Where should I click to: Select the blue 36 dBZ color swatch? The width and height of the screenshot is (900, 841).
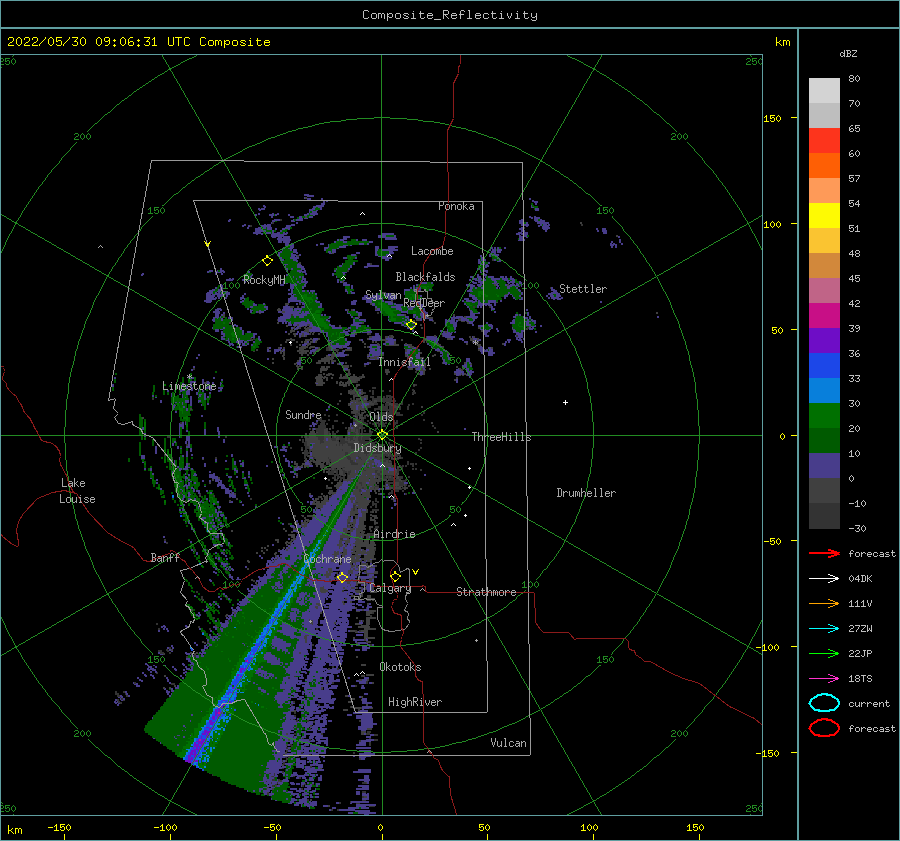[x=824, y=365]
